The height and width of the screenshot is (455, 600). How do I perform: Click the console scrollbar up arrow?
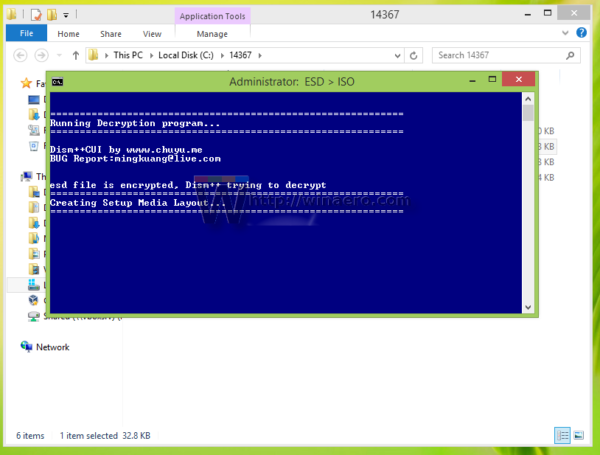coord(528,99)
